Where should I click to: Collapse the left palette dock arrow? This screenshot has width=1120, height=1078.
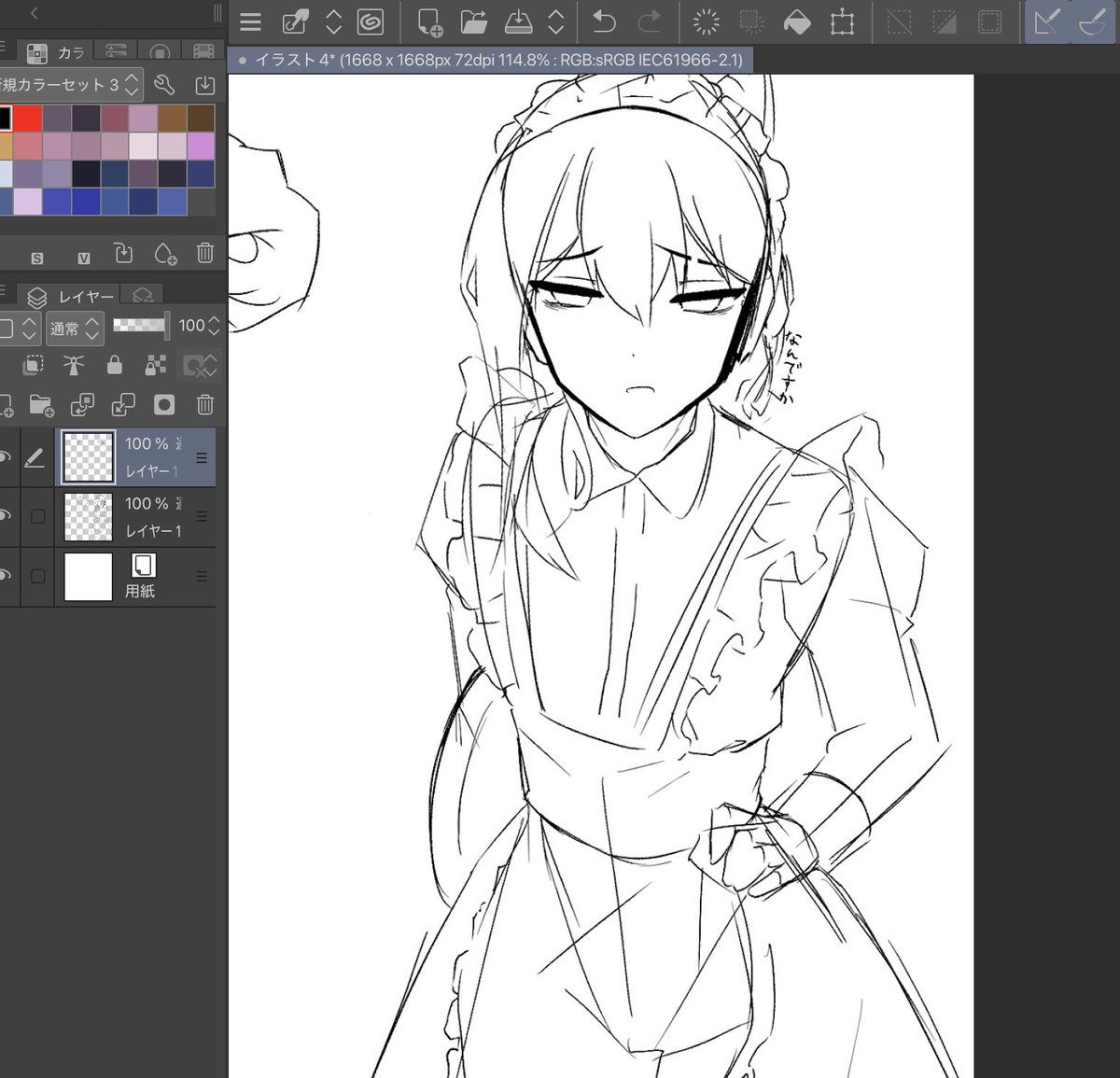coord(35,13)
